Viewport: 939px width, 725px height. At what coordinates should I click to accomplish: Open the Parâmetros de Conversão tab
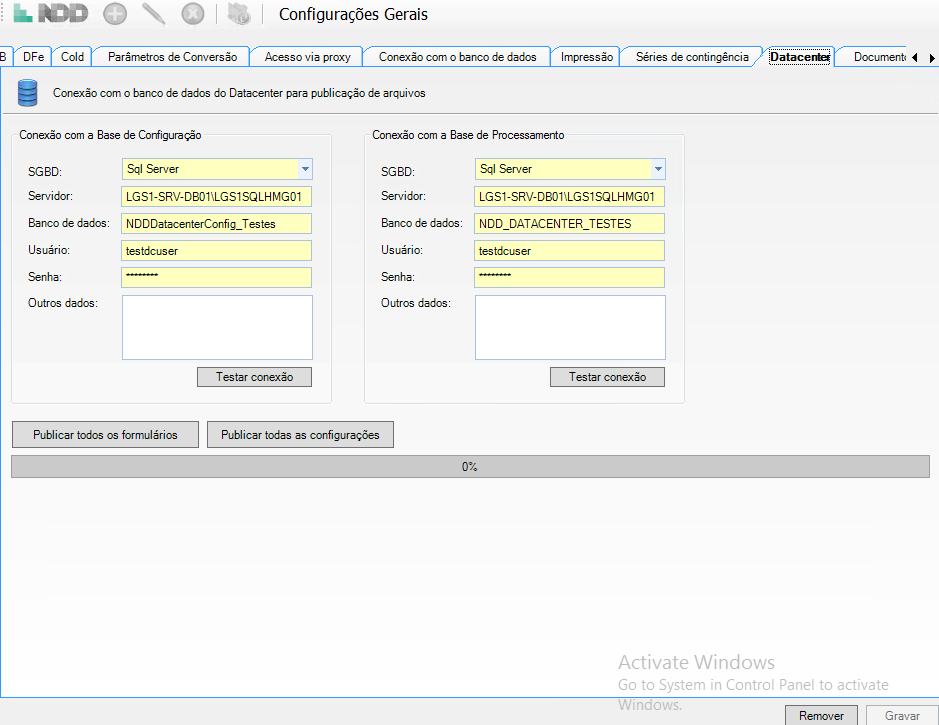(x=172, y=57)
